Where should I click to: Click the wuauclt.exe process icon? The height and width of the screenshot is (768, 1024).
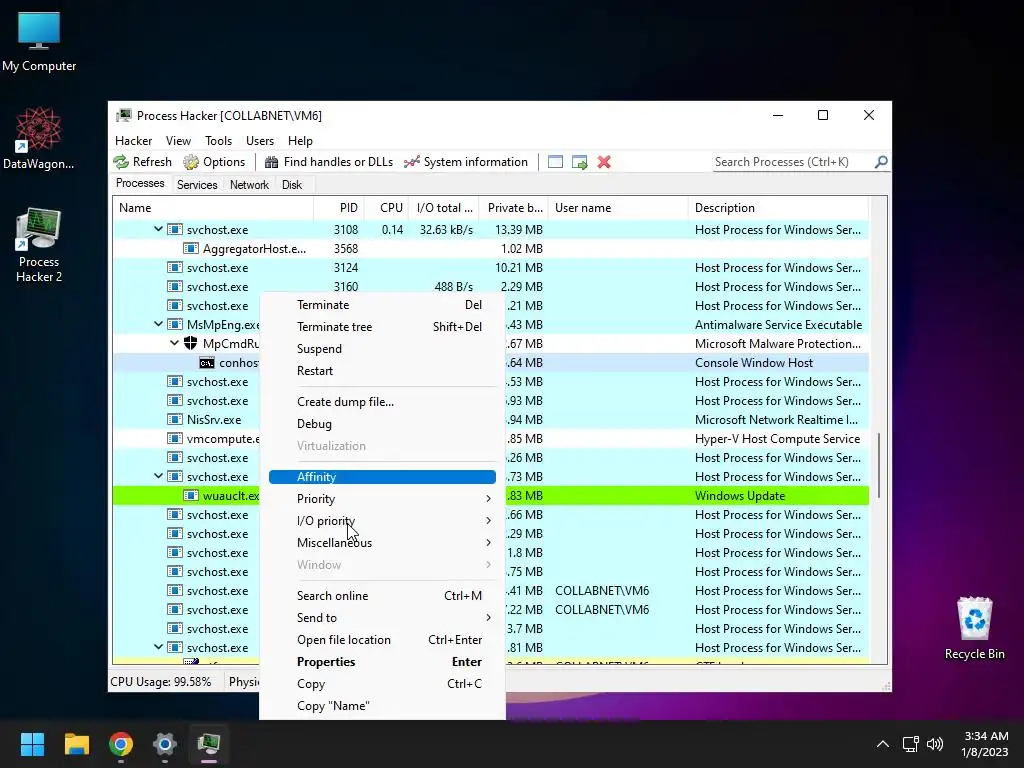(190, 496)
